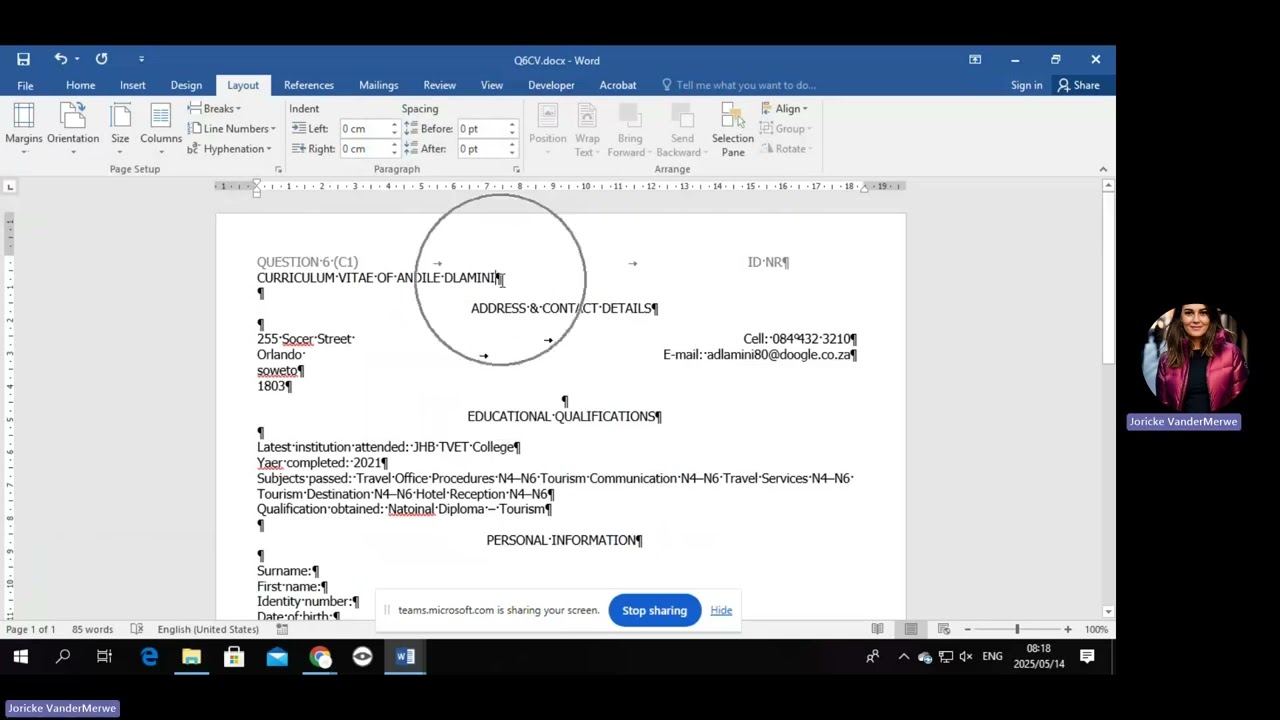Click the 85 words status entry

pos(92,629)
